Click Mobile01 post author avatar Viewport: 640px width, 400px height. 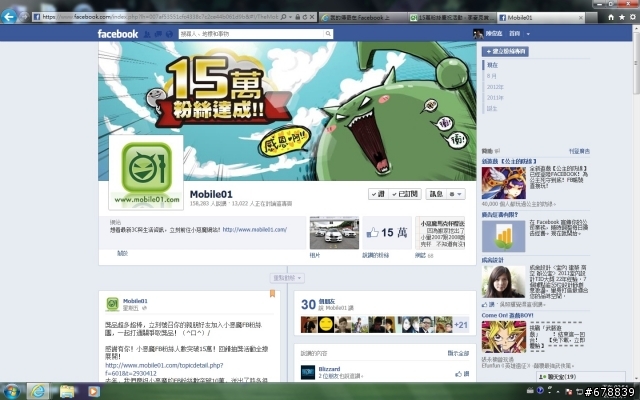[112, 304]
